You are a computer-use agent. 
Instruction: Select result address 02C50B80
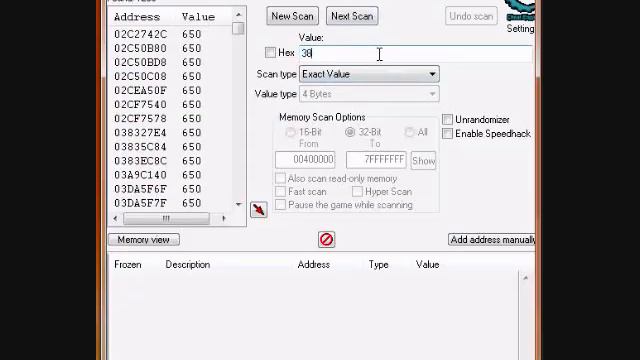pyautogui.click(x=141, y=48)
